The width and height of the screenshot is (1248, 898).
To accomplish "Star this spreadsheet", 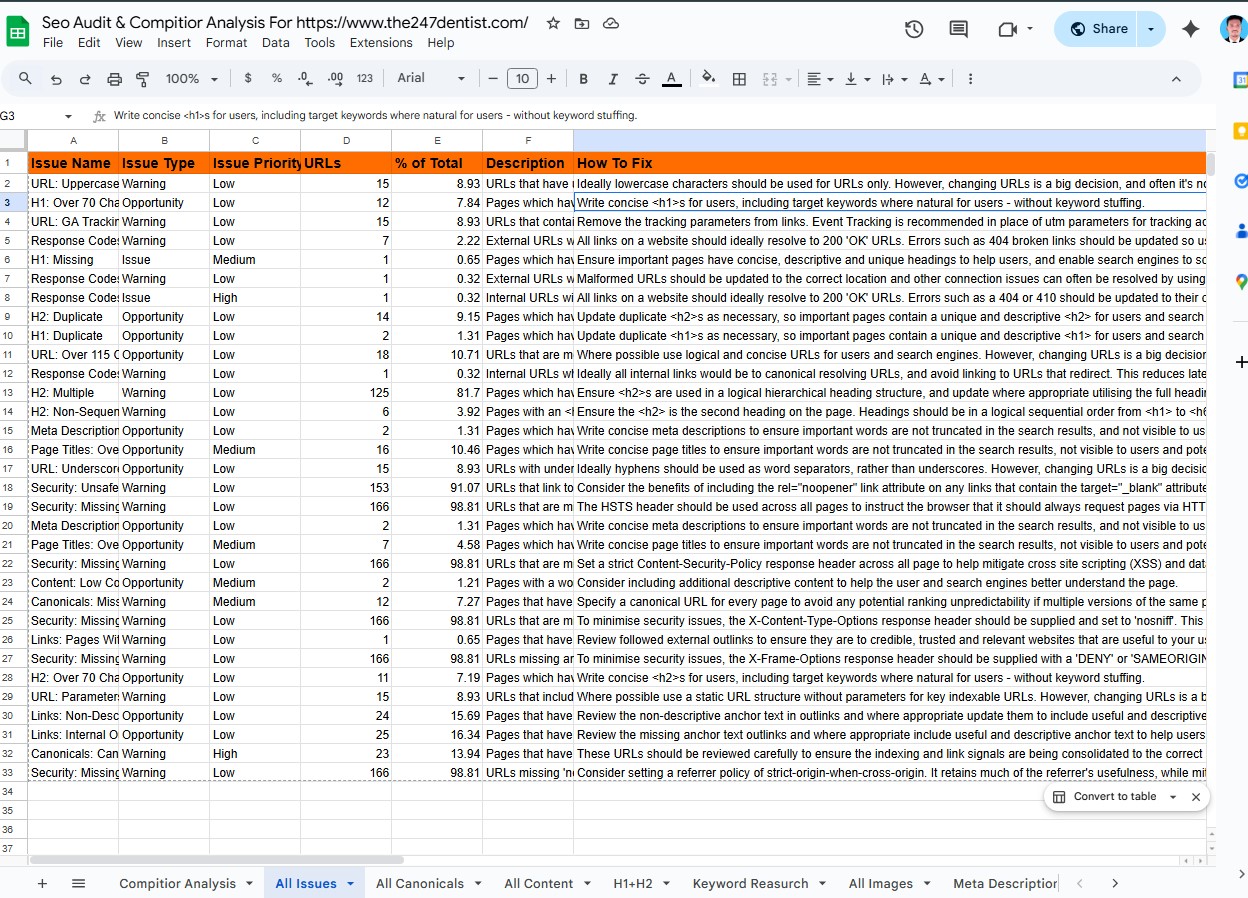I will click(x=552, y=23).
